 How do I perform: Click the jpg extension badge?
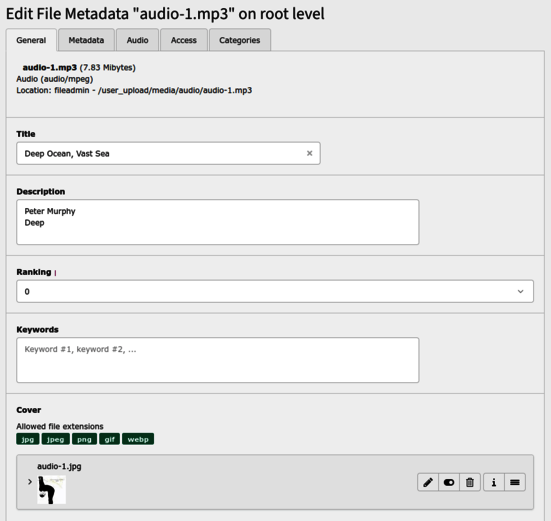point(28,439)
